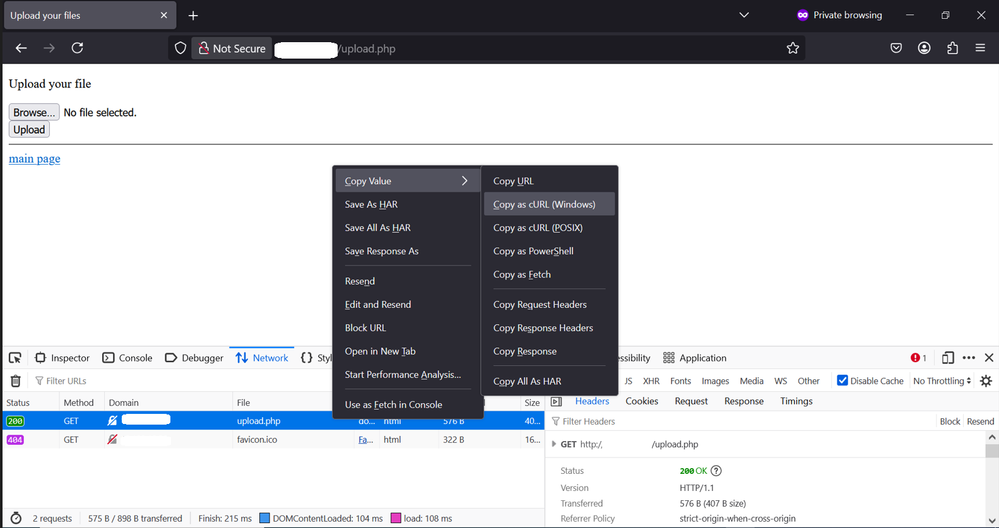
Task: Select Copy Response entry
Action: pyautogui.click(x=549, y=352)
